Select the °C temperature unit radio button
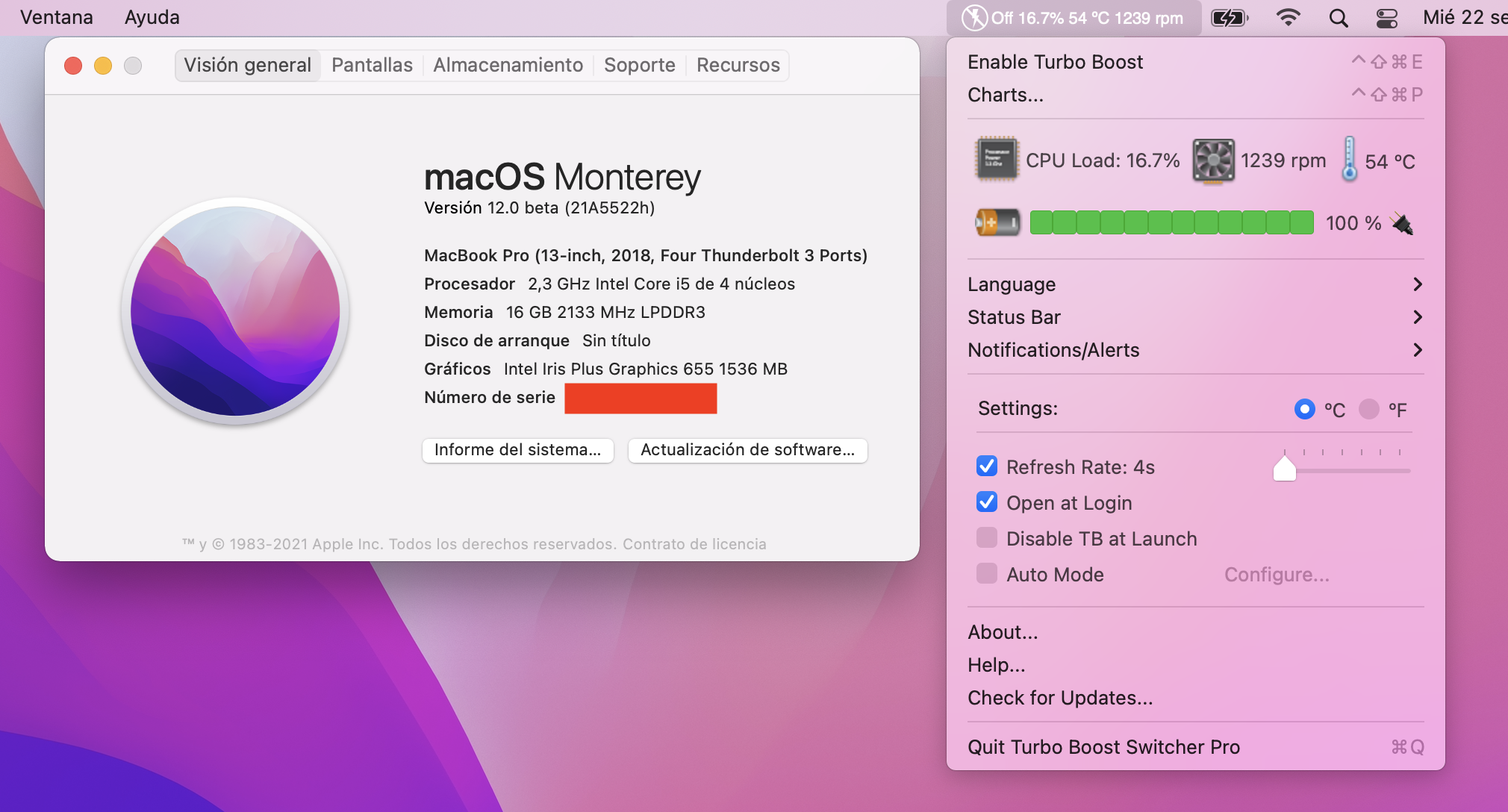 click(x=1305, y=409)
